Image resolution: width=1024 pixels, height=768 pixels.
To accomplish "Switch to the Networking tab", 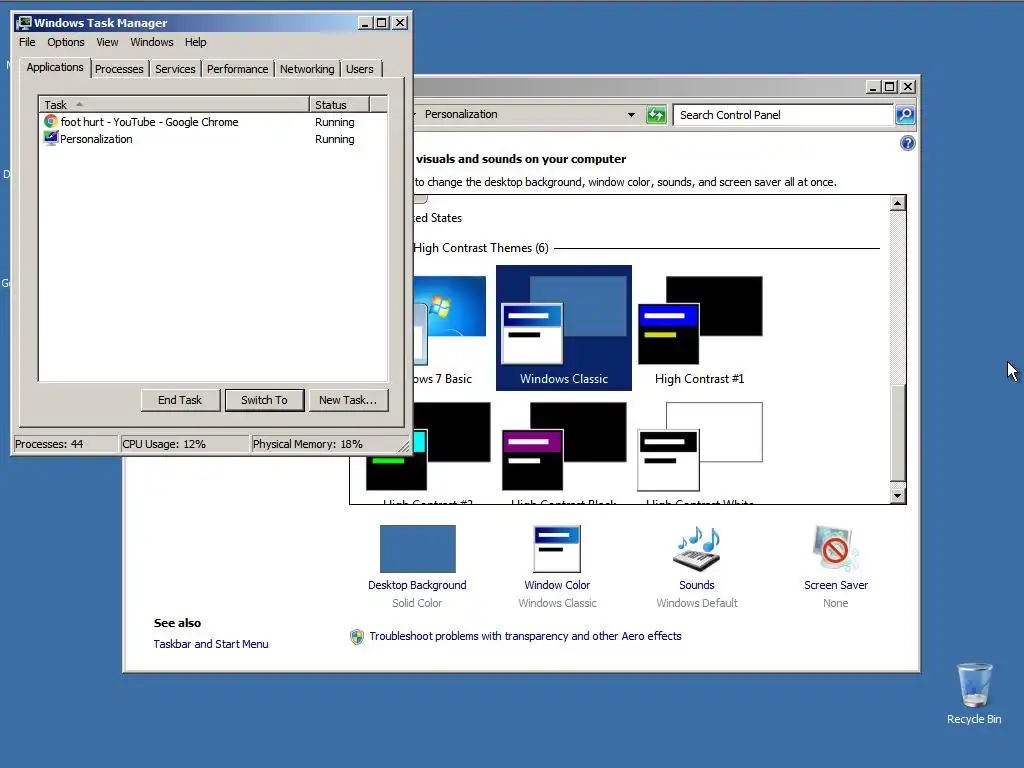I will [x=307, y=69].
